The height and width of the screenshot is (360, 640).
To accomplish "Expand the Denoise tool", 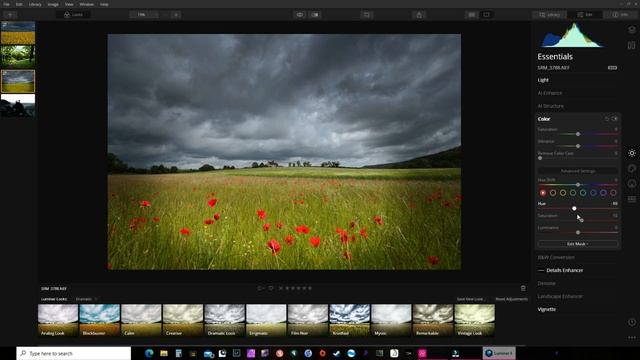I will (x=547, y=283).
